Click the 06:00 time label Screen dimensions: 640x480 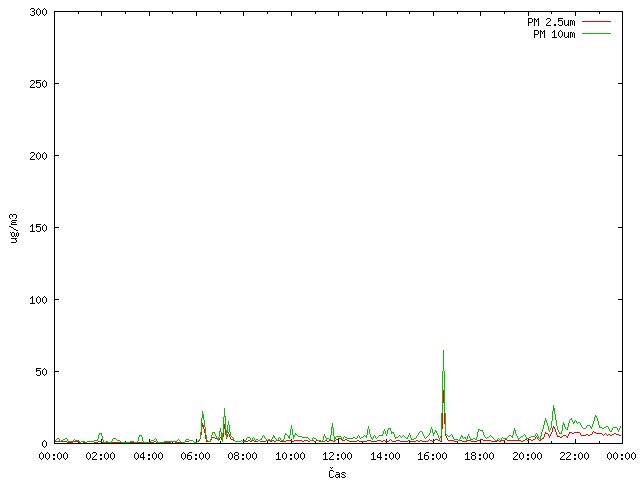pyautogui.click(x=196, y=456)
